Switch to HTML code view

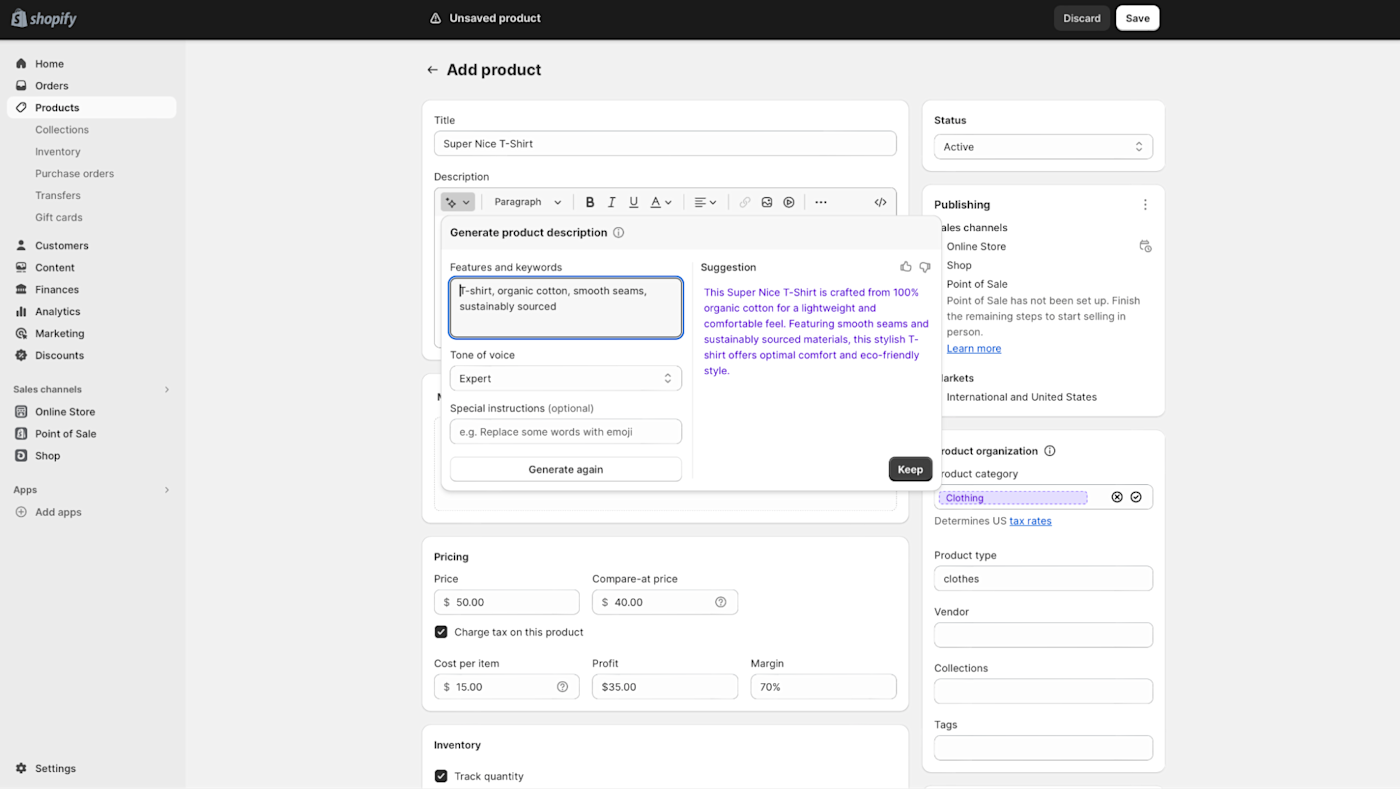[x=880, y=202]
